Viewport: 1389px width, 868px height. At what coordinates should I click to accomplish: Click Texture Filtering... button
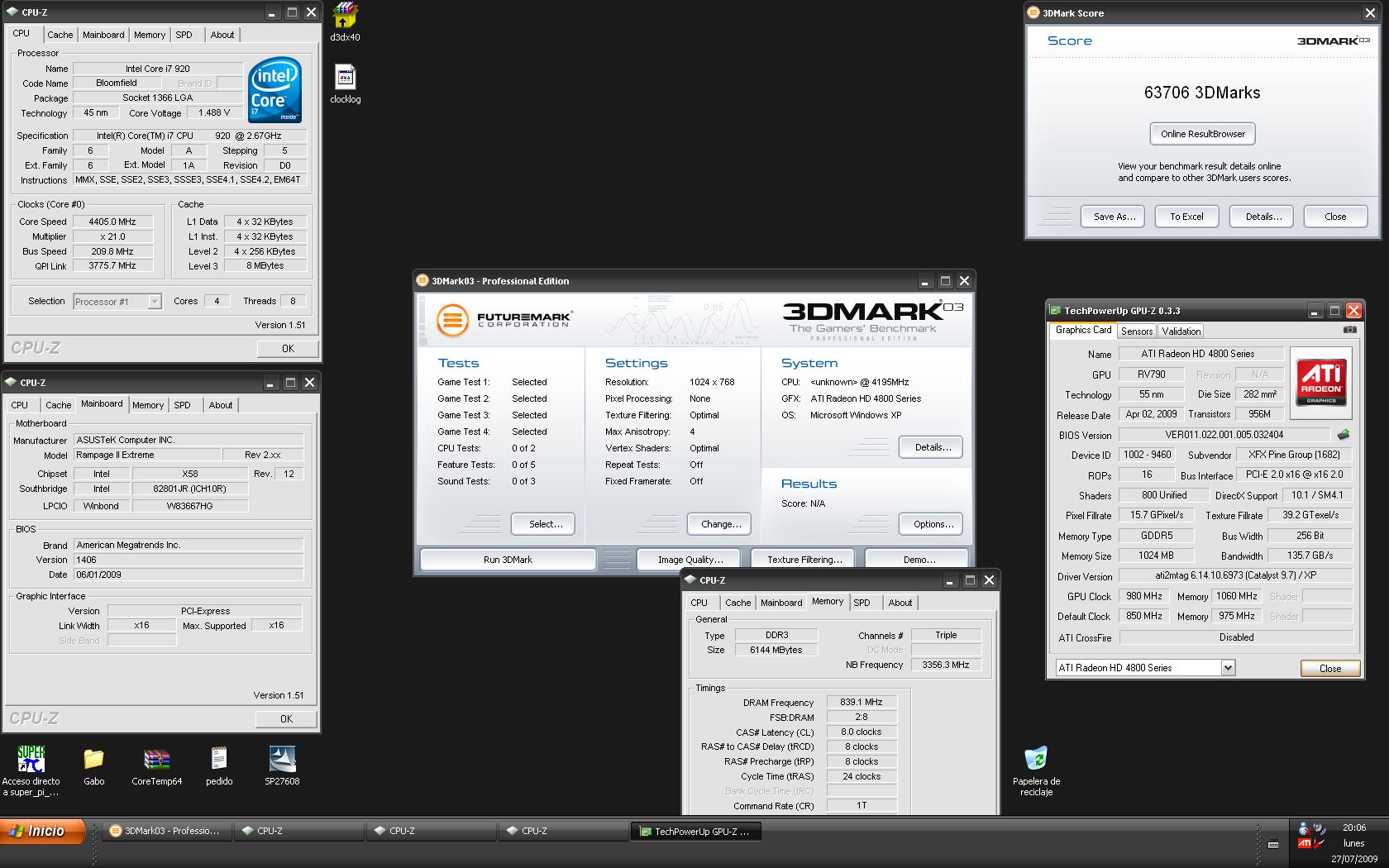point(804,560)
